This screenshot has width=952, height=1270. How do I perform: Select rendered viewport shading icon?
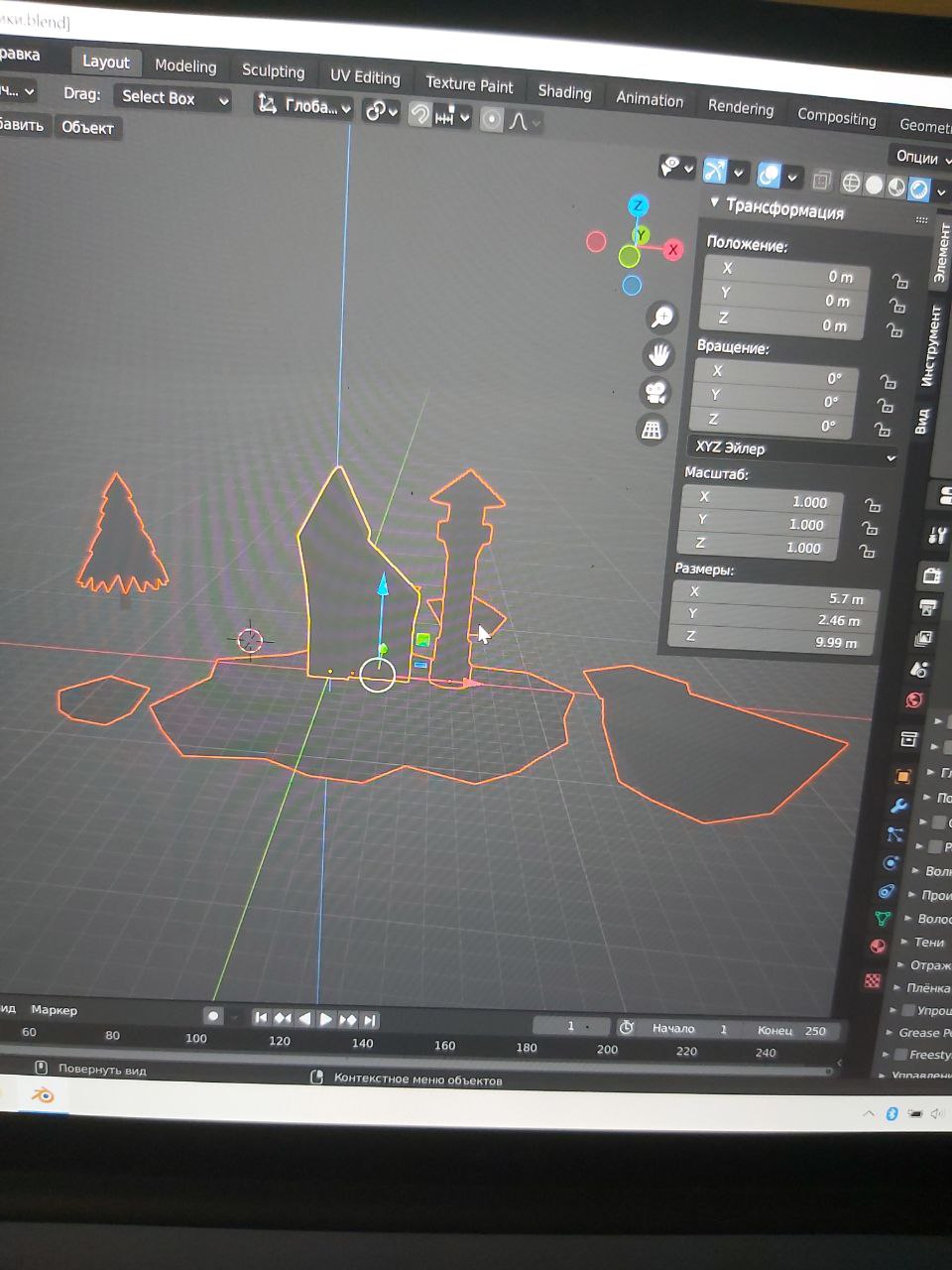919,188
